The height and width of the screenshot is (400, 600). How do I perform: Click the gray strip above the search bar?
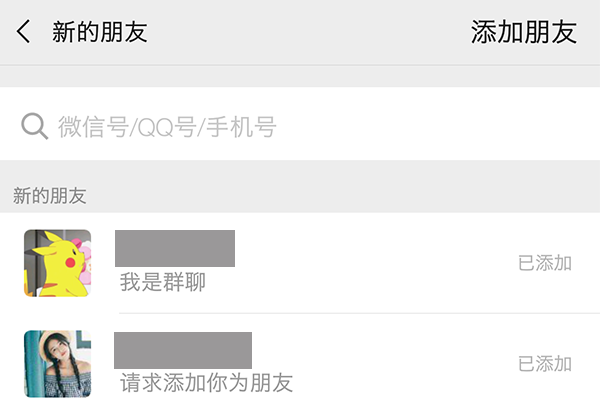300,77
